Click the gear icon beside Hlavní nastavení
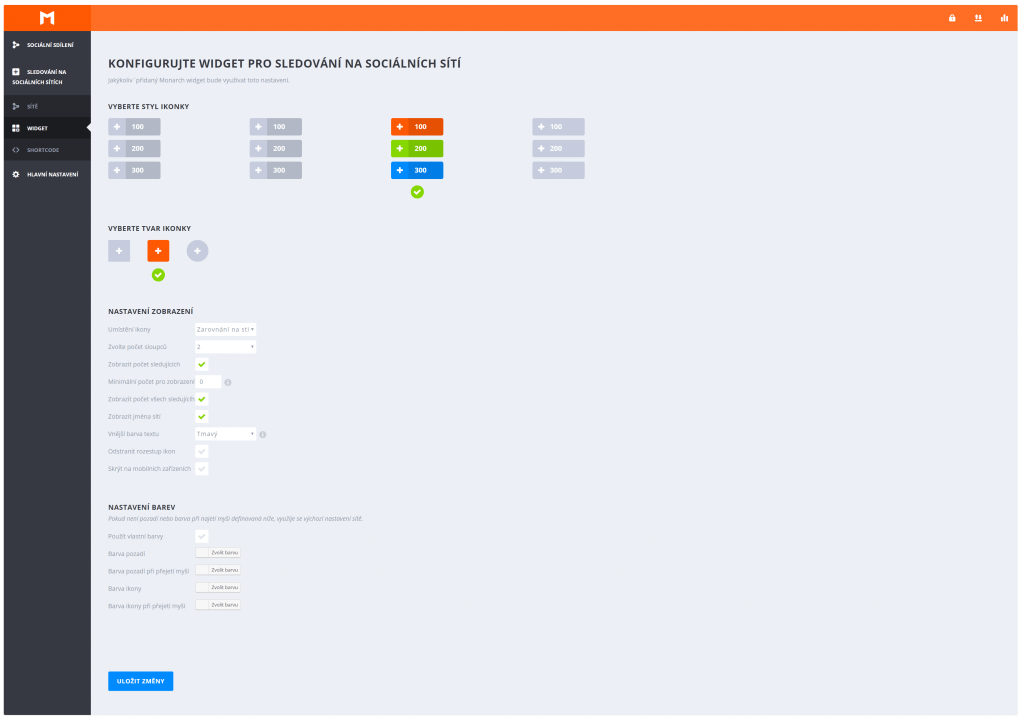 16,174
